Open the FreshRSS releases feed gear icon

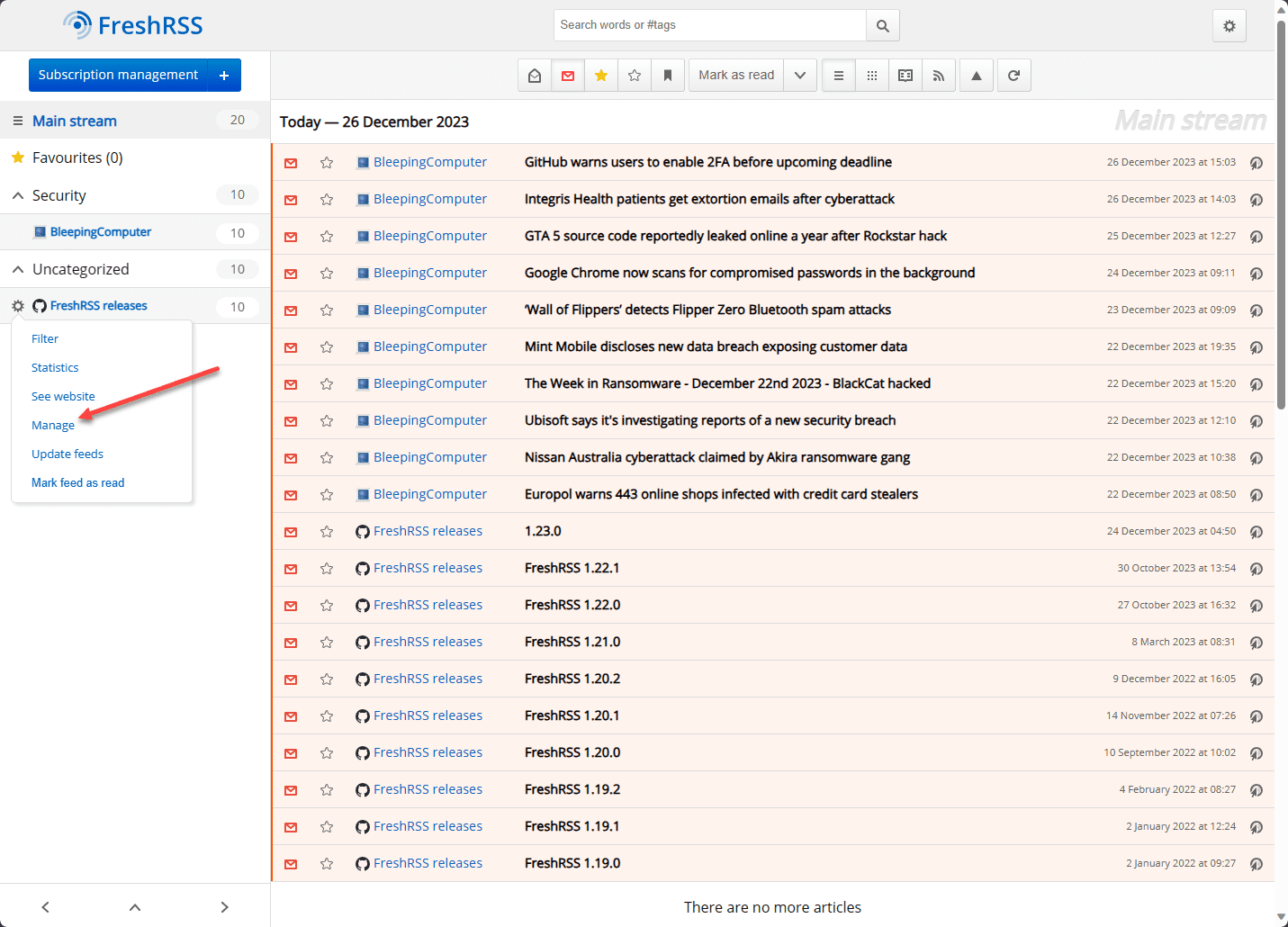[x=18, y=306]
